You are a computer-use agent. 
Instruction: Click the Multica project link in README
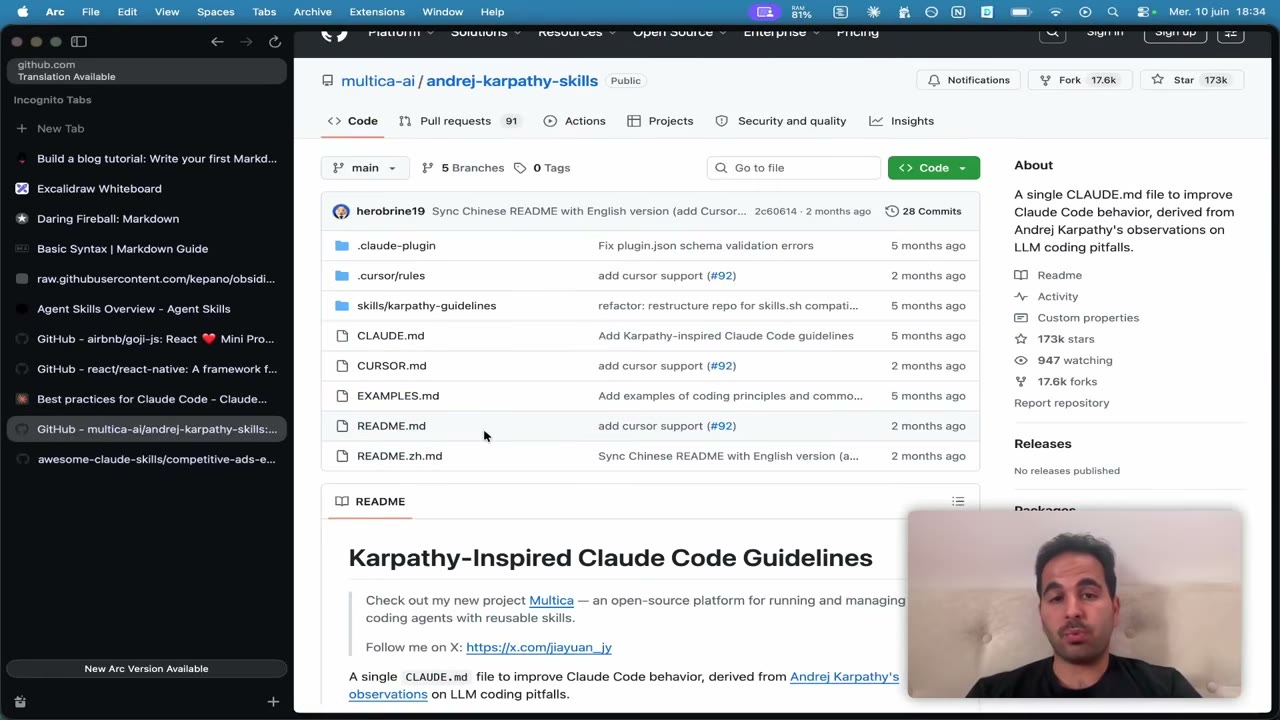pos(551,600)
